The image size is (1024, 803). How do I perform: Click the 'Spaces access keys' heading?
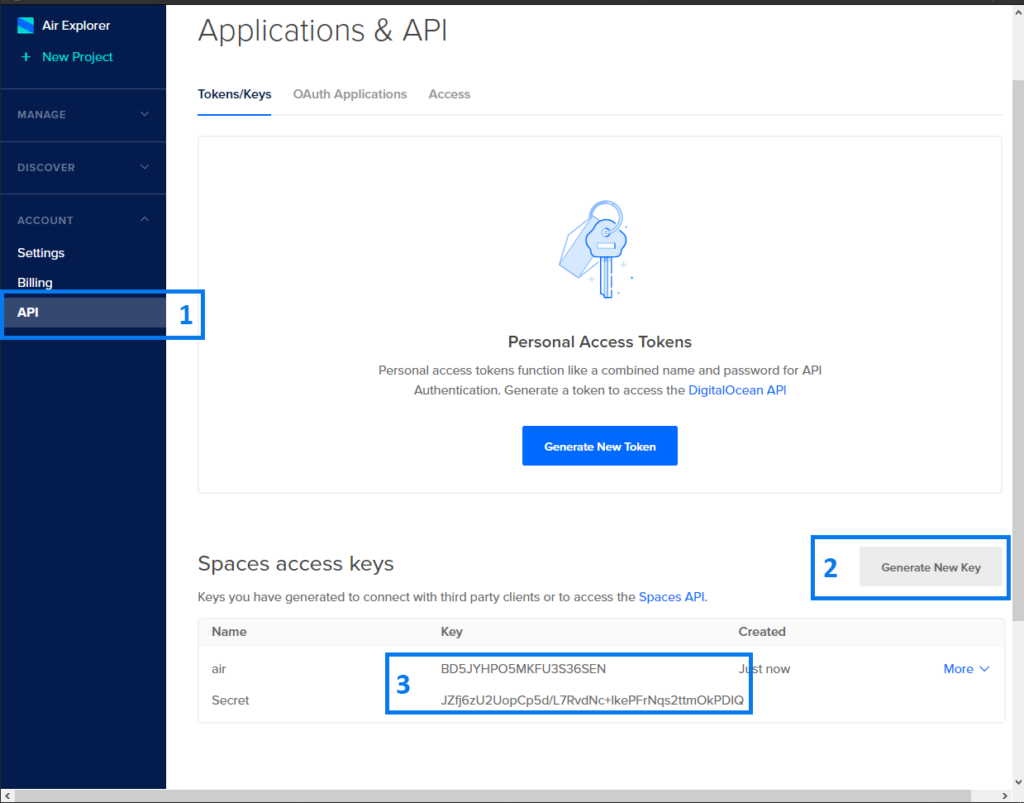[296, 563]
